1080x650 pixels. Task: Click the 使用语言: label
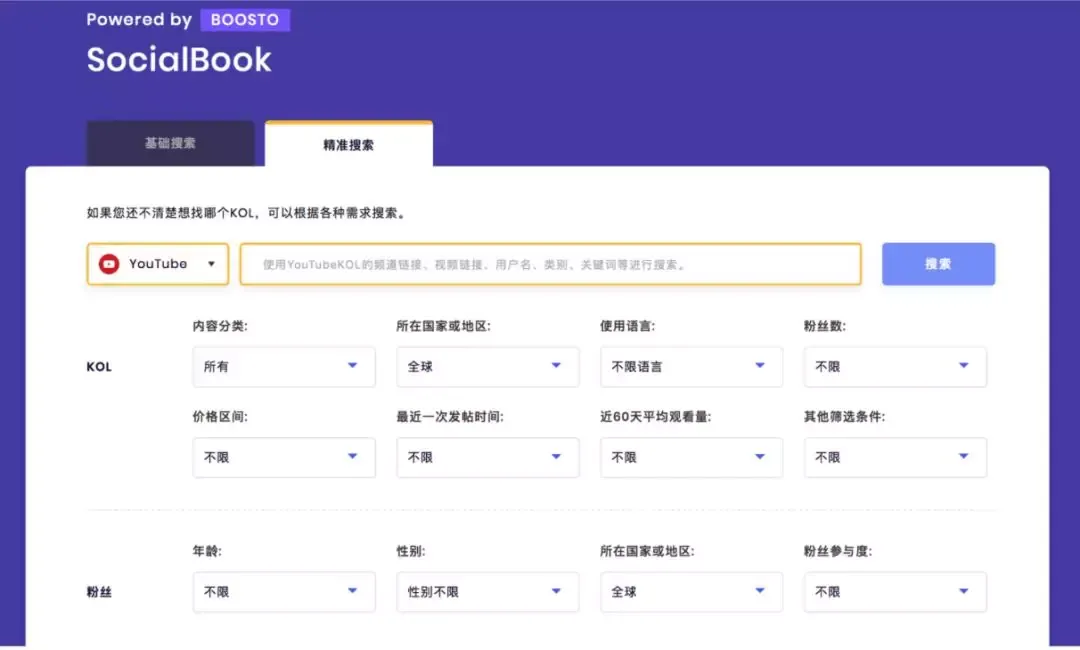click(627, 326)
